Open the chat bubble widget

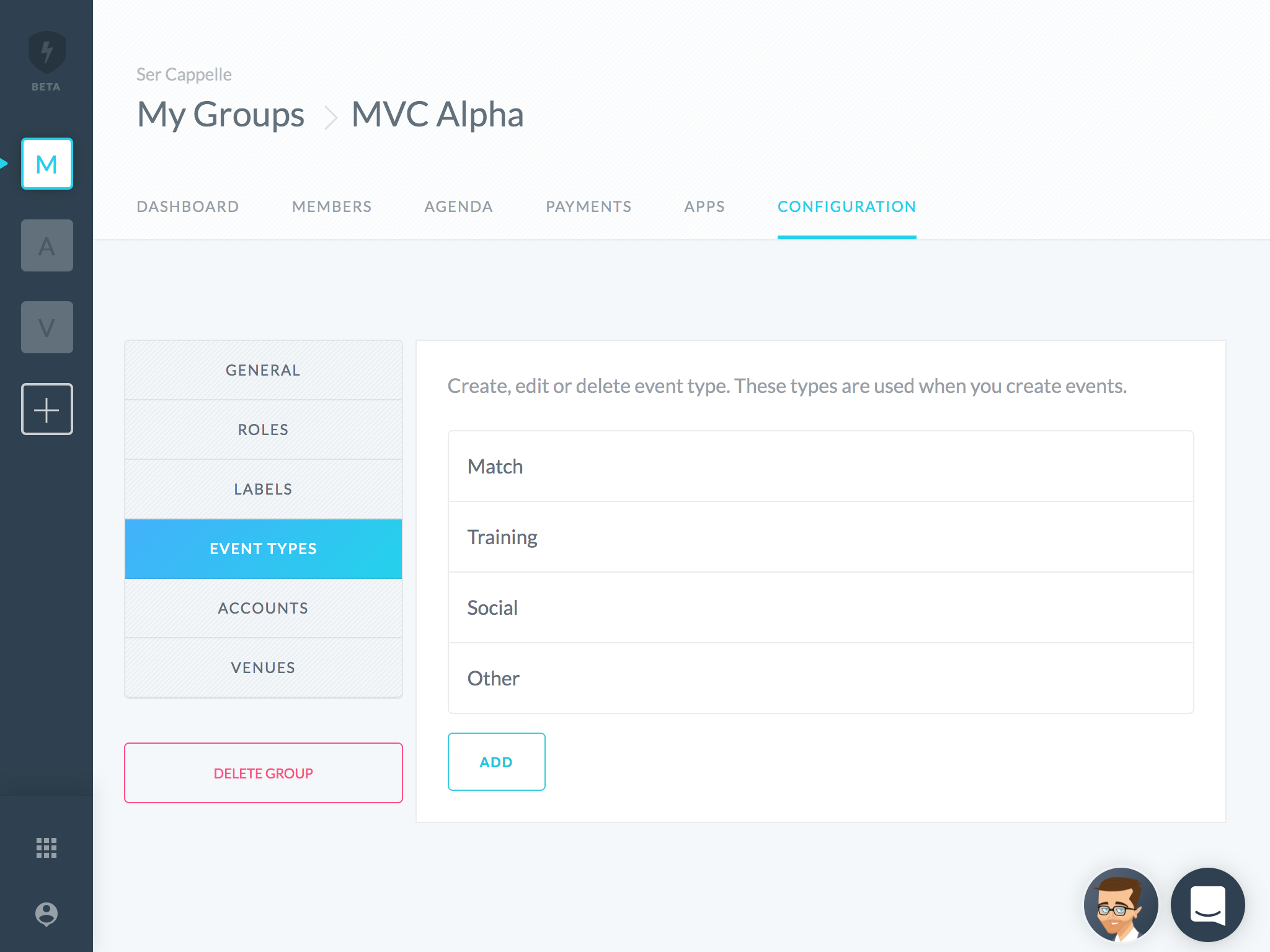1207,905
